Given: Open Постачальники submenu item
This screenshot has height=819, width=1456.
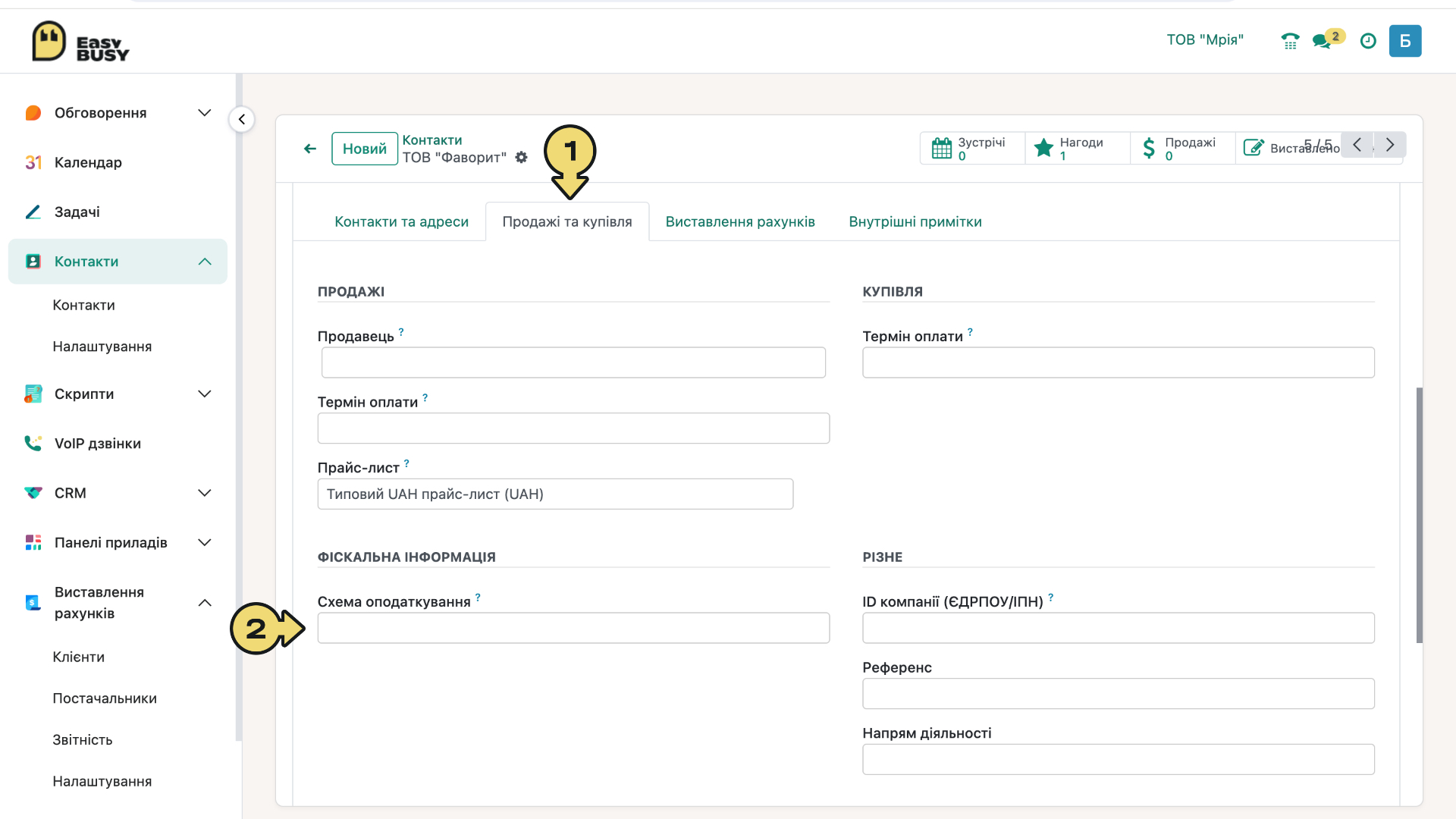Looking at the screenshot, I should pos(105,698).
